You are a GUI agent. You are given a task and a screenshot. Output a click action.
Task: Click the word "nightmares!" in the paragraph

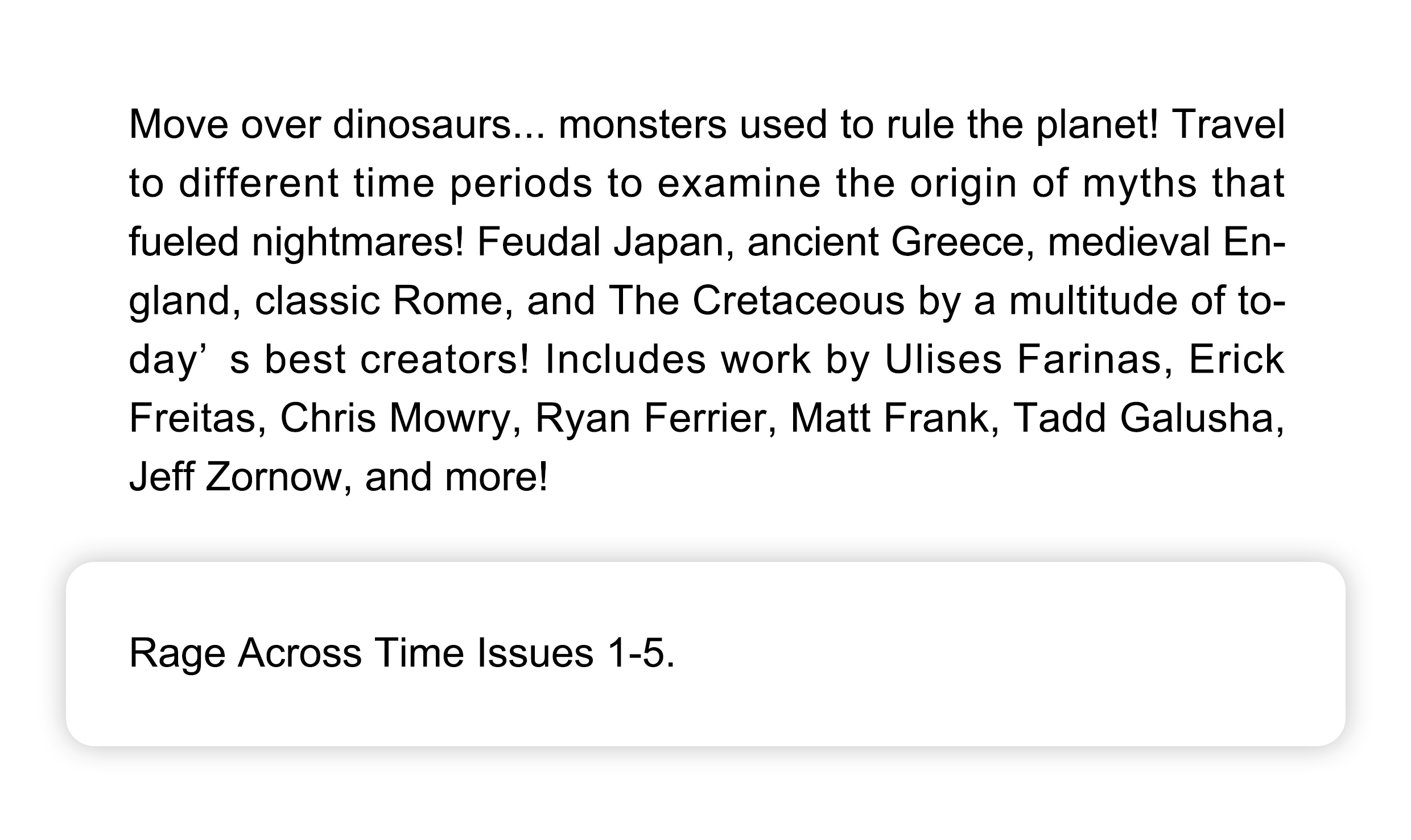(358, 242)
